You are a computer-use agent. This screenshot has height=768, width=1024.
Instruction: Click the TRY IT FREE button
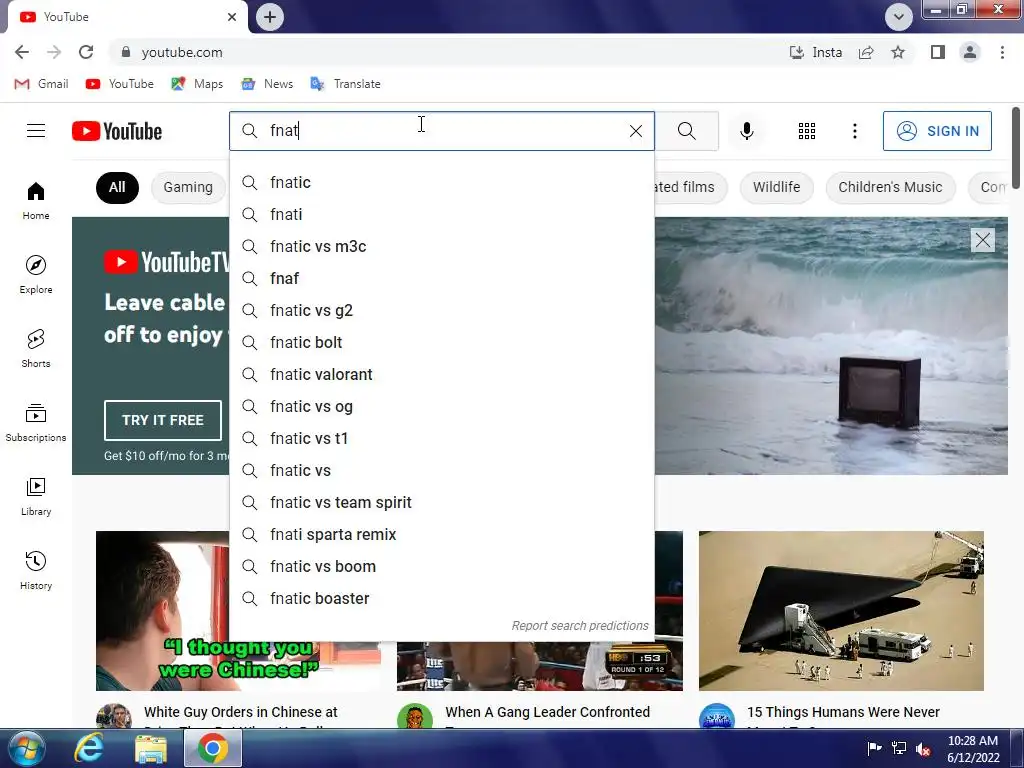[163, 420]
